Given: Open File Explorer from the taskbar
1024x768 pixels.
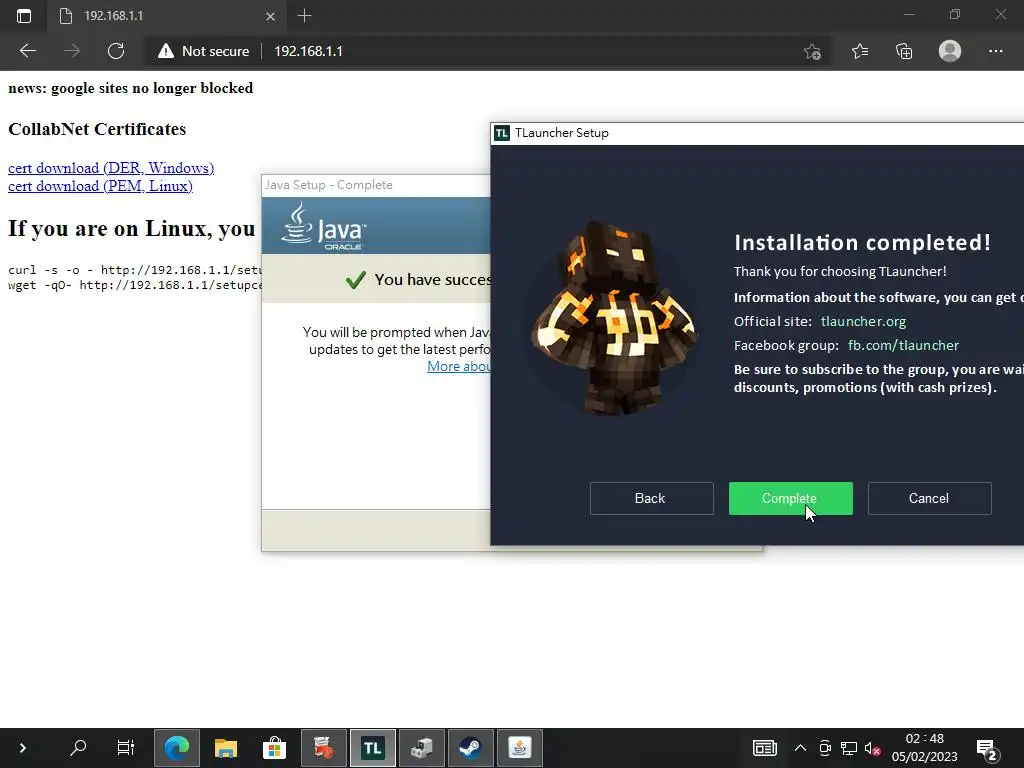Looking at the screenshot, I should tap(226, 748).
